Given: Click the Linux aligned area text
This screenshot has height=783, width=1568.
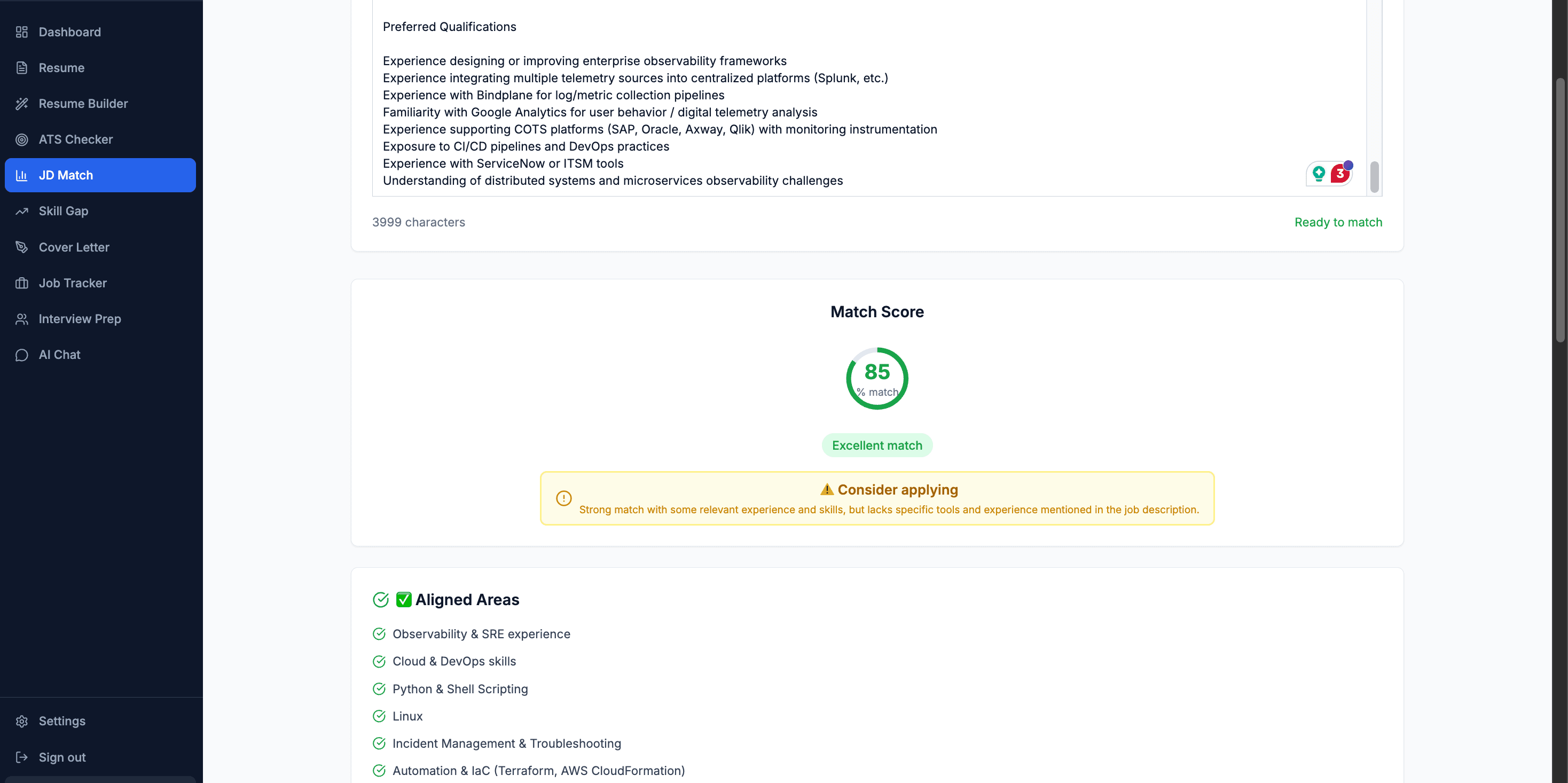Looking at the screenshot, I should click(x=407, y=716).
